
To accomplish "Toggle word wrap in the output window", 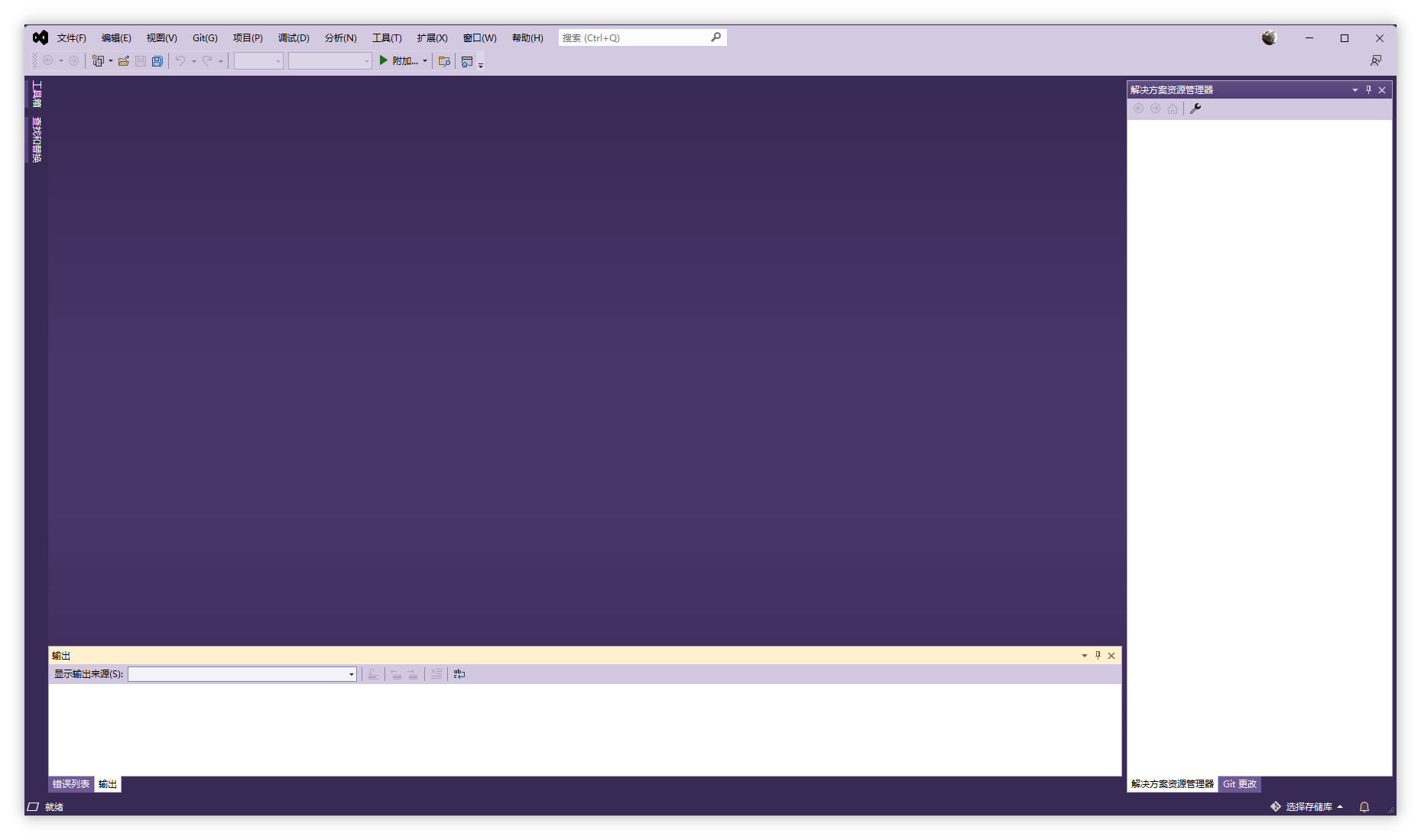I will tap(459, 674).
